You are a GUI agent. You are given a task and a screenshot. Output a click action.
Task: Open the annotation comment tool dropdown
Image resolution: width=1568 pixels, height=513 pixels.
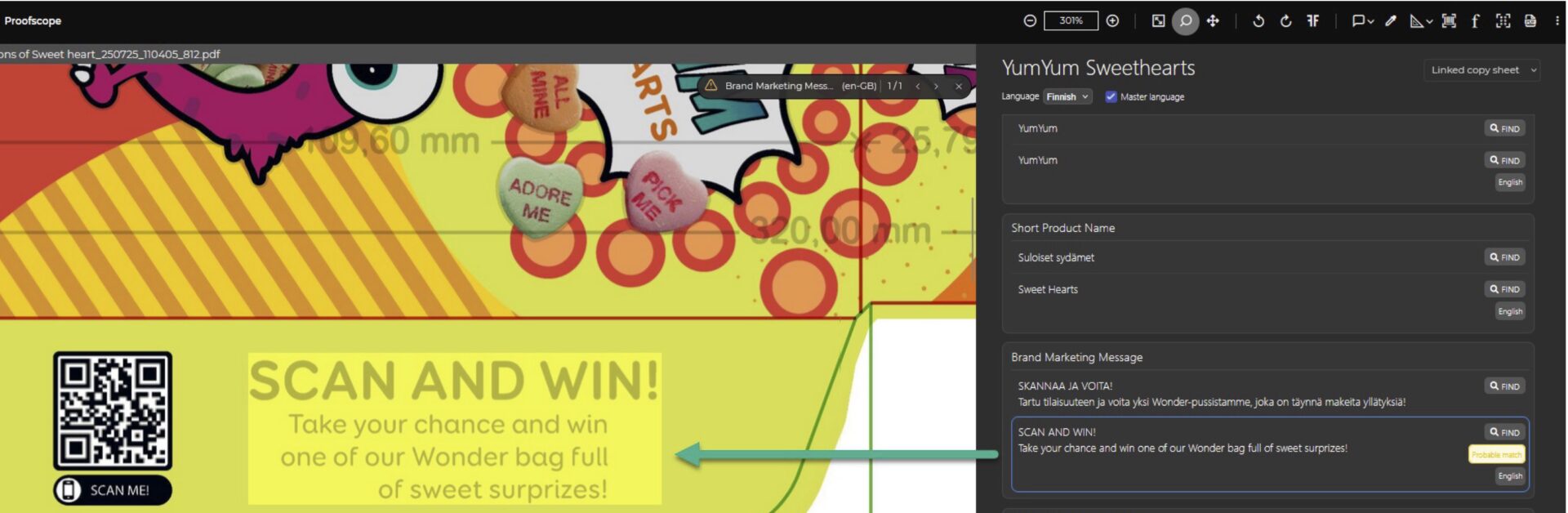pyautogui.click(x=1361, y=21)
